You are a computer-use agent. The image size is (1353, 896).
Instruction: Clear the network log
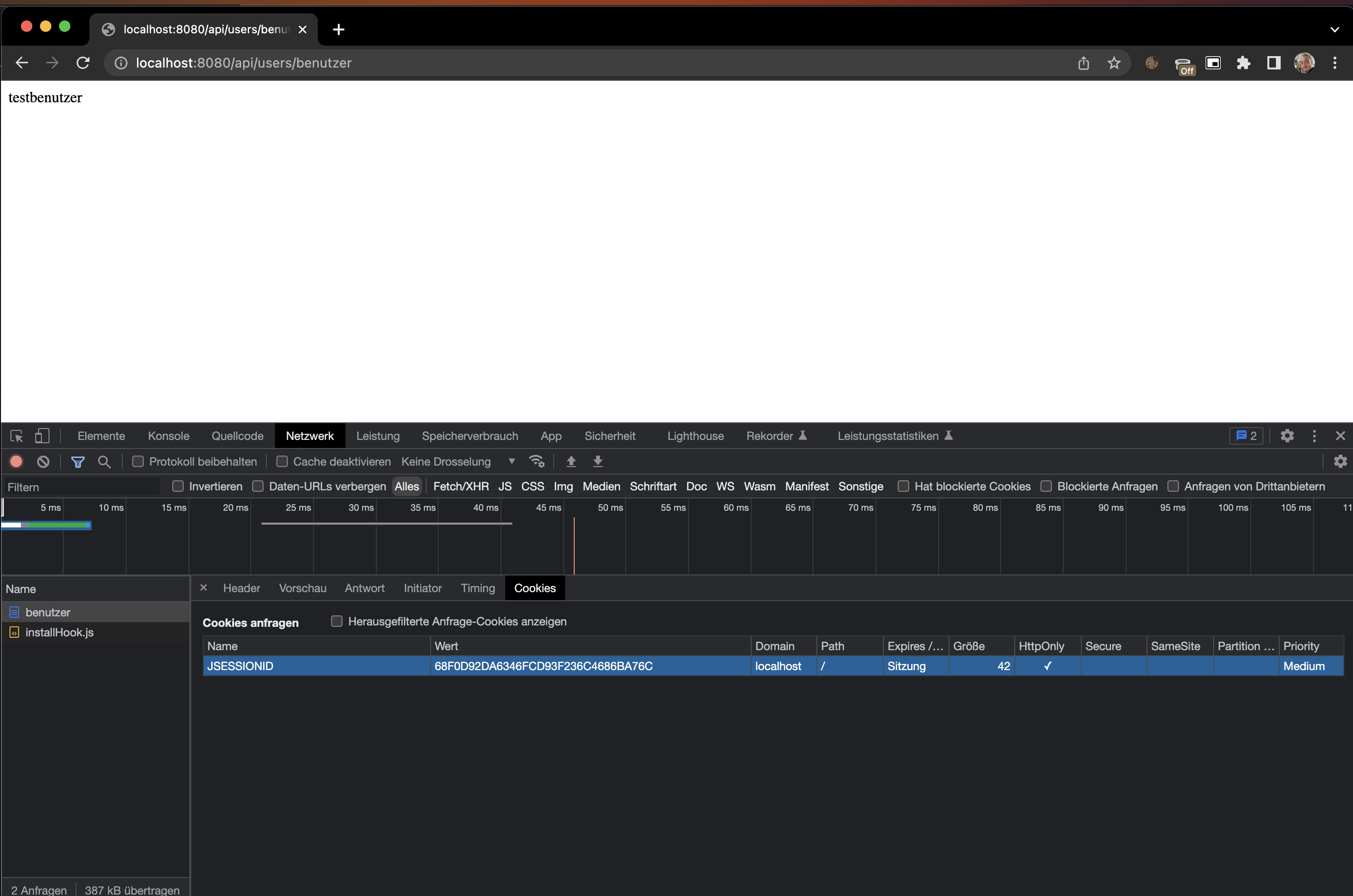tap(43, 461)
